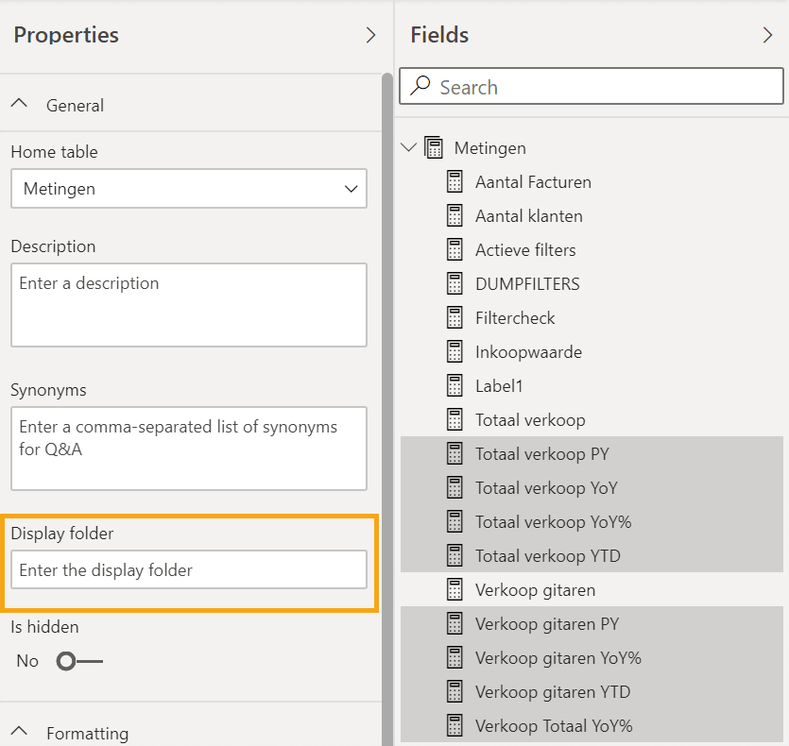789x746 pixels.
Task: Click the measure icon next to Aantal Facturen
Action: click(455, 182)
